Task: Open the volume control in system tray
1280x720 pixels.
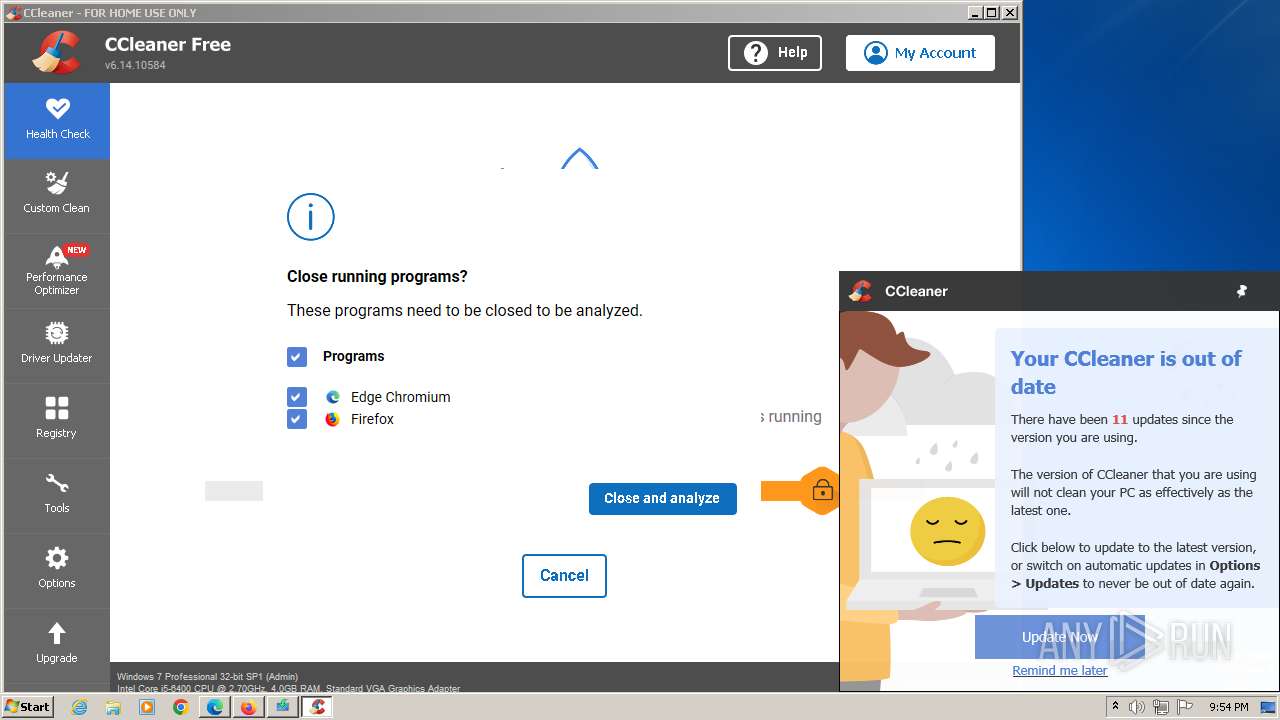Action: (x=1137, y=707)
